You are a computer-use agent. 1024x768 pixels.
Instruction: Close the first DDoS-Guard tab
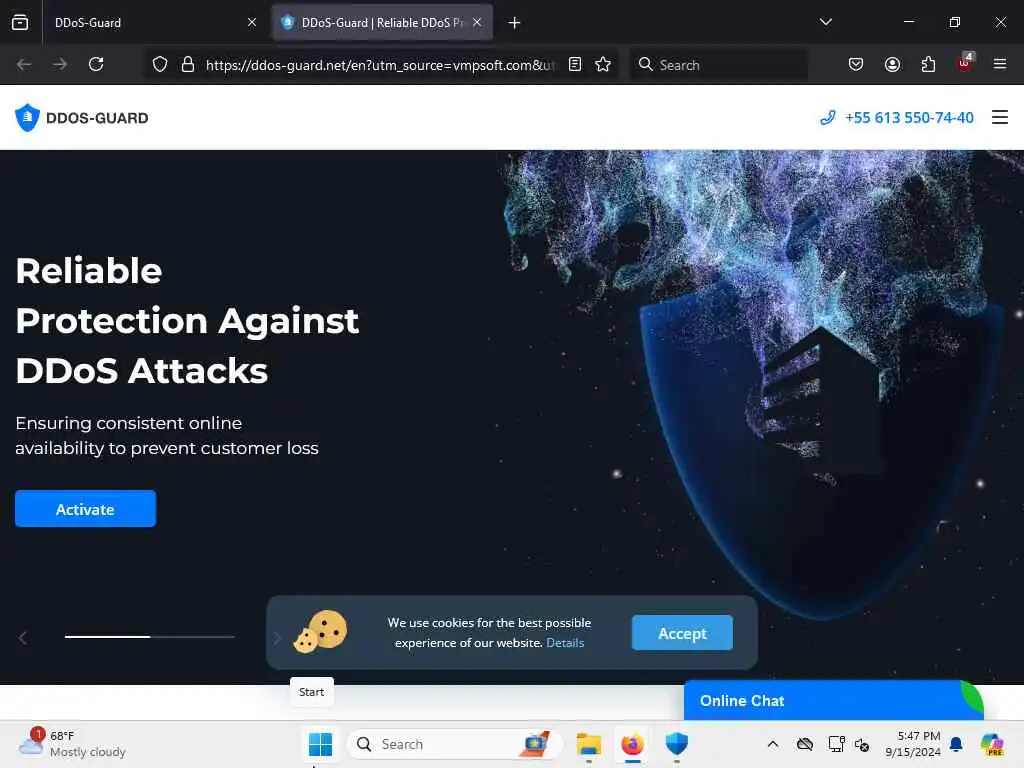tap(251, 22)
